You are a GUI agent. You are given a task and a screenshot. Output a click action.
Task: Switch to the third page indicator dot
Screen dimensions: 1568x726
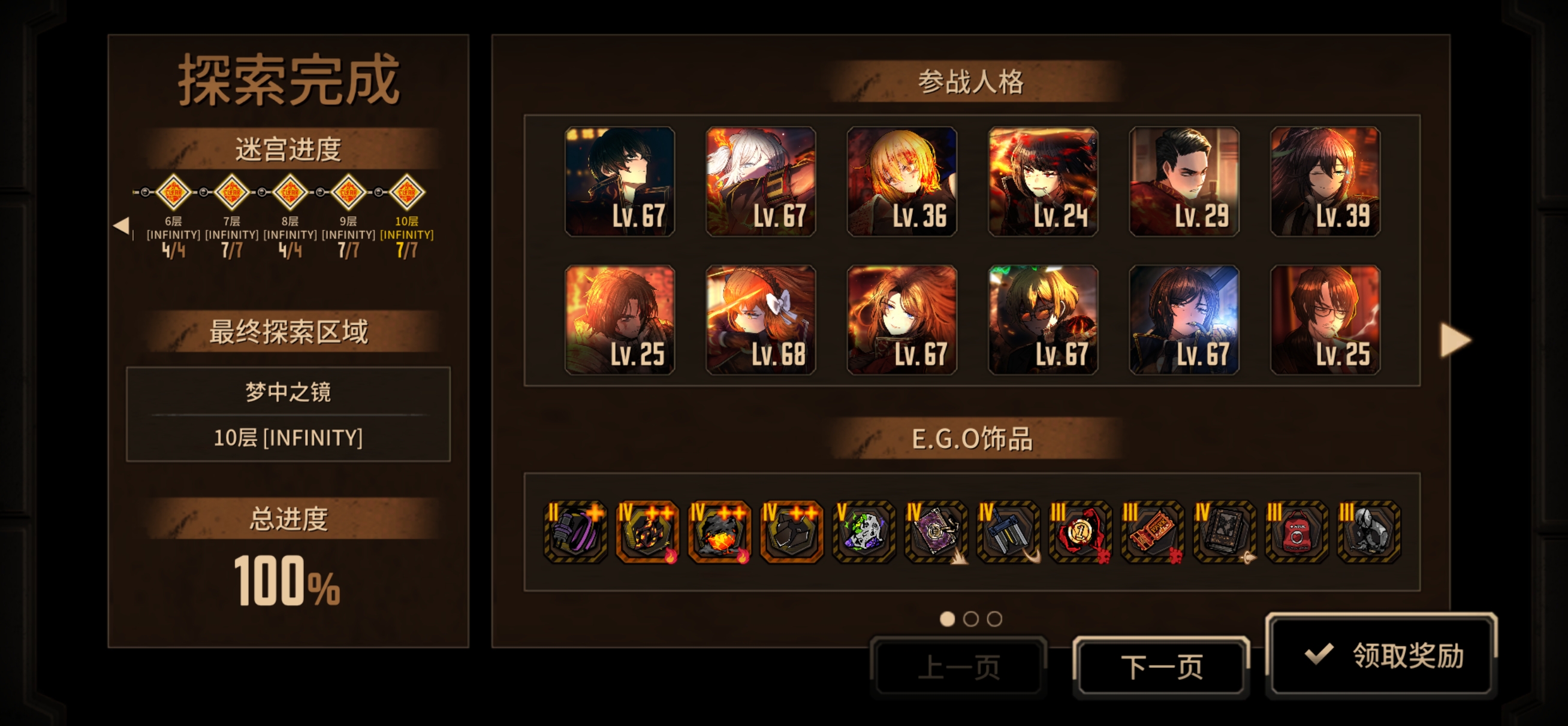(994, 619)
